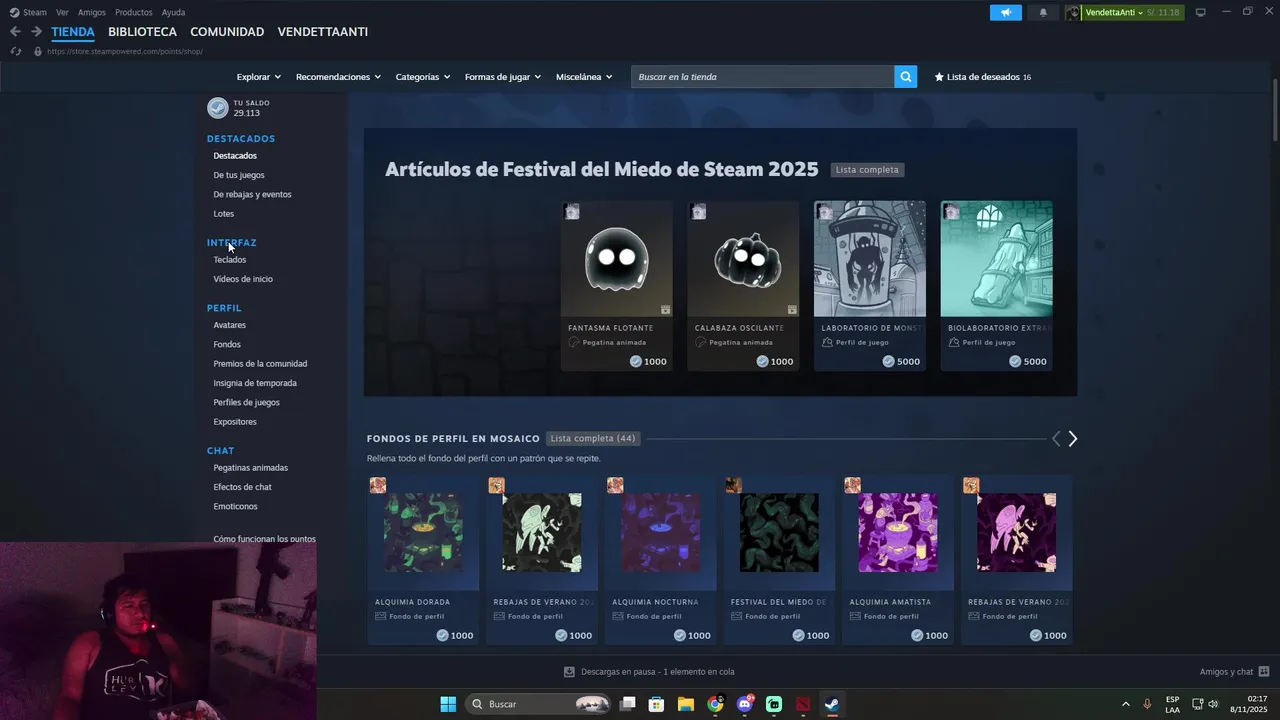Viewport: 1280px width, 720px height.
Task: Open the Ver menu
Action: [x=62, y=12]
